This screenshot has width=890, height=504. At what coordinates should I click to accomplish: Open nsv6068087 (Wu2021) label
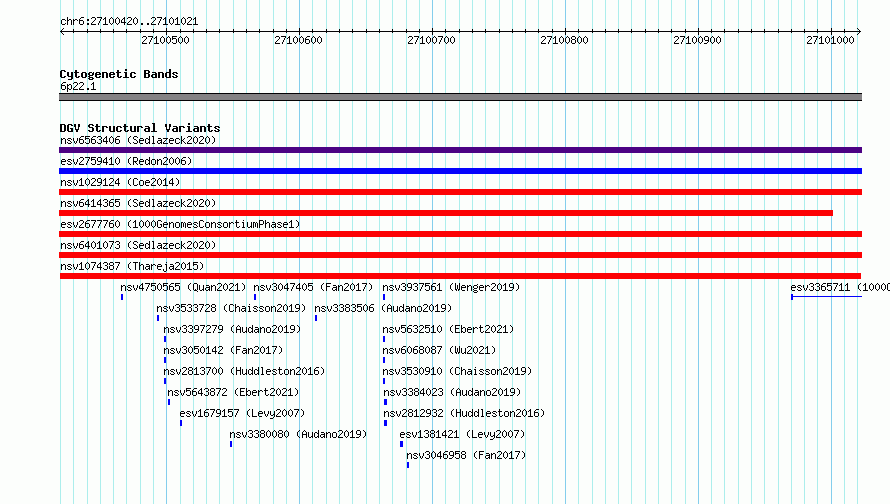click(x=439, y=350)
